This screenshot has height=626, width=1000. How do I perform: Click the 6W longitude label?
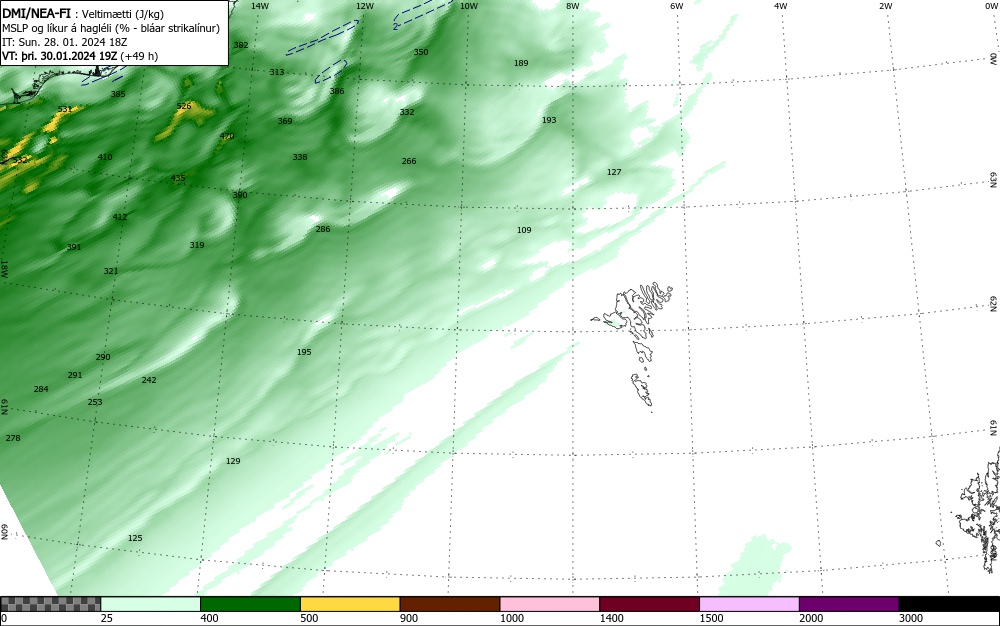[x=677, y=6]
